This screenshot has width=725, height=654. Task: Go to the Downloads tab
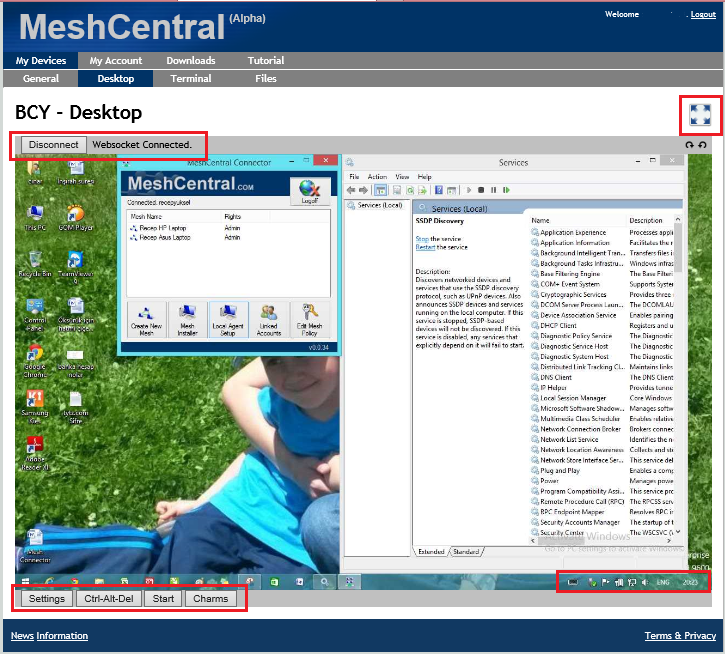click(190, 61)
